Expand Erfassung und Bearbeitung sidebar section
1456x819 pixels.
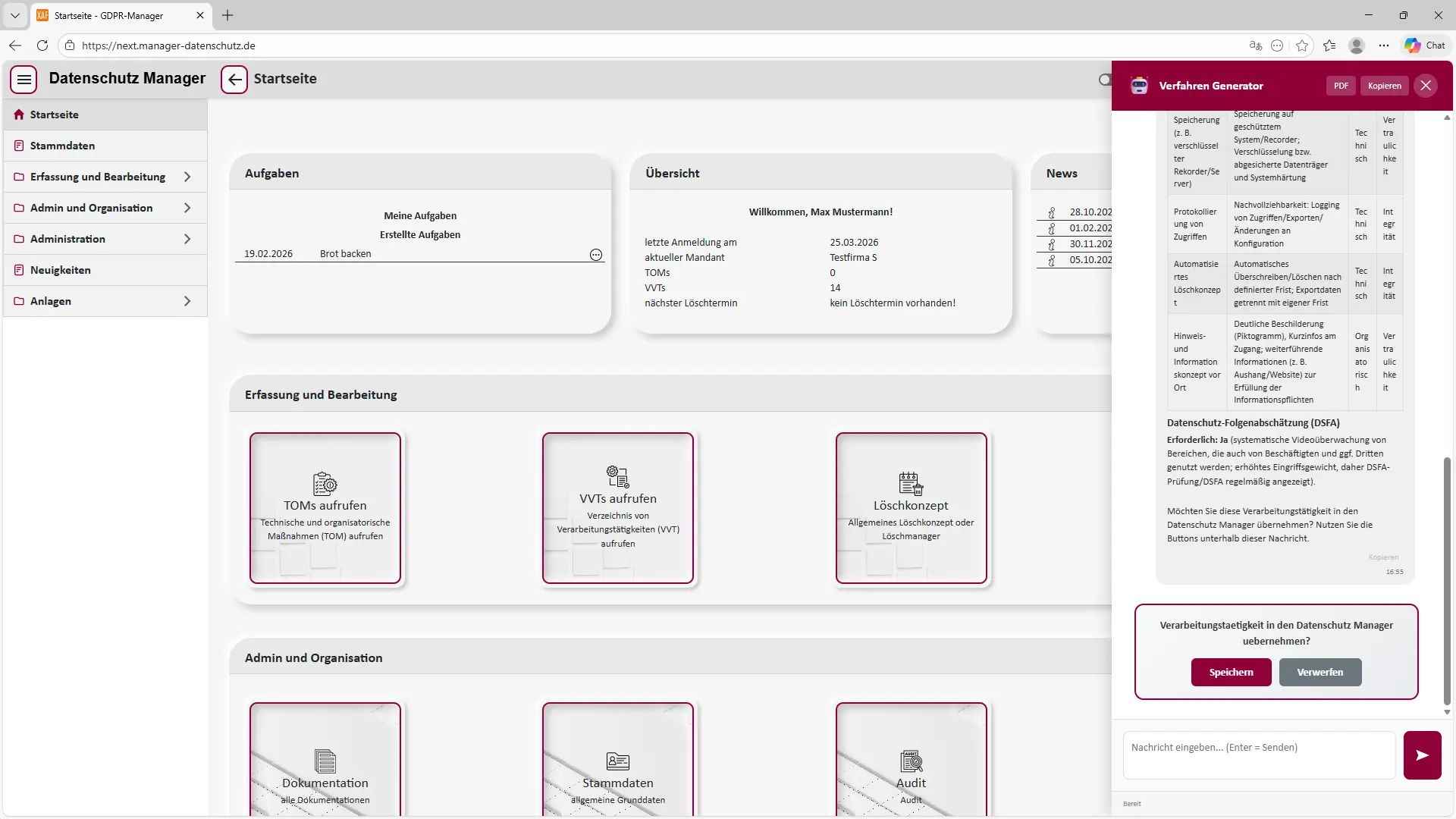tap(105, 177)
